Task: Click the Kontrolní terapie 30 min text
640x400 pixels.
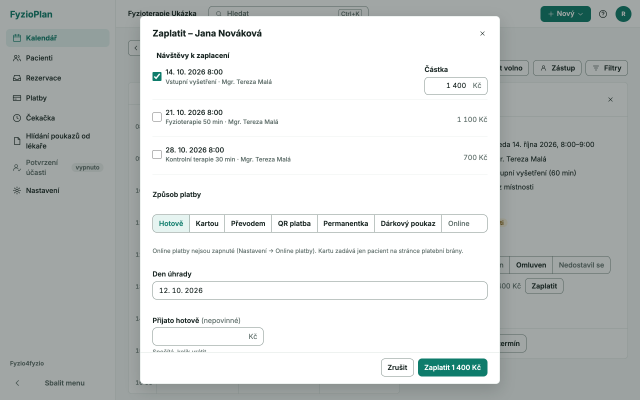Action: [200, 160]
